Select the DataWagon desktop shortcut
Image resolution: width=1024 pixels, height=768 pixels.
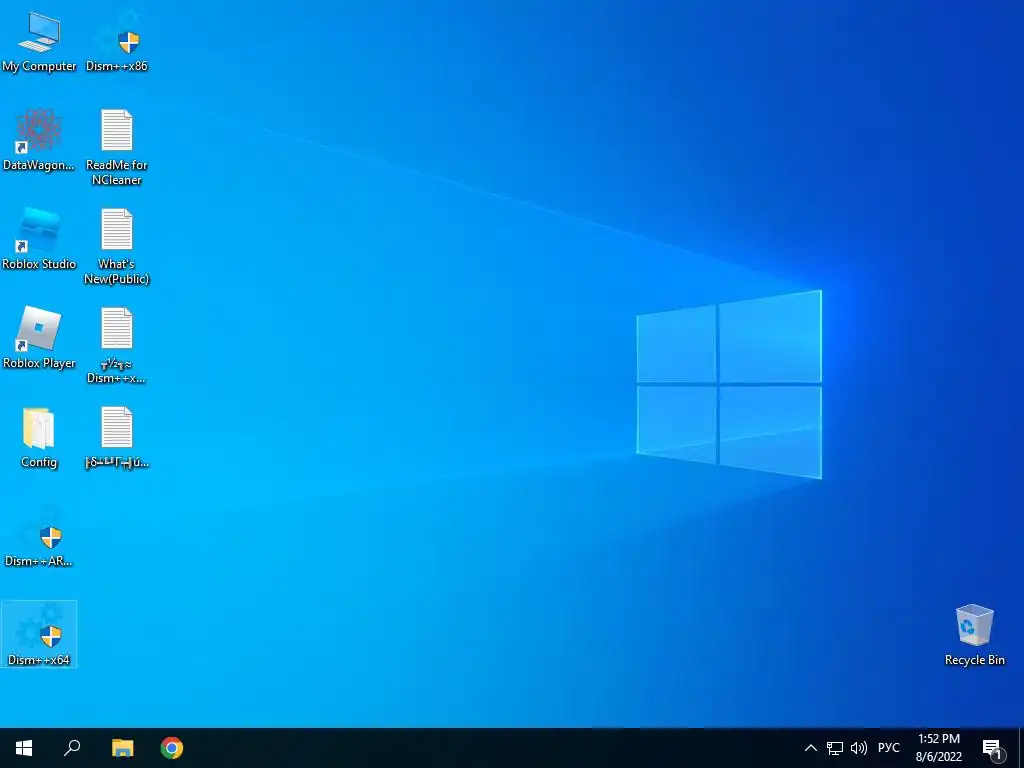pos(39,140)
